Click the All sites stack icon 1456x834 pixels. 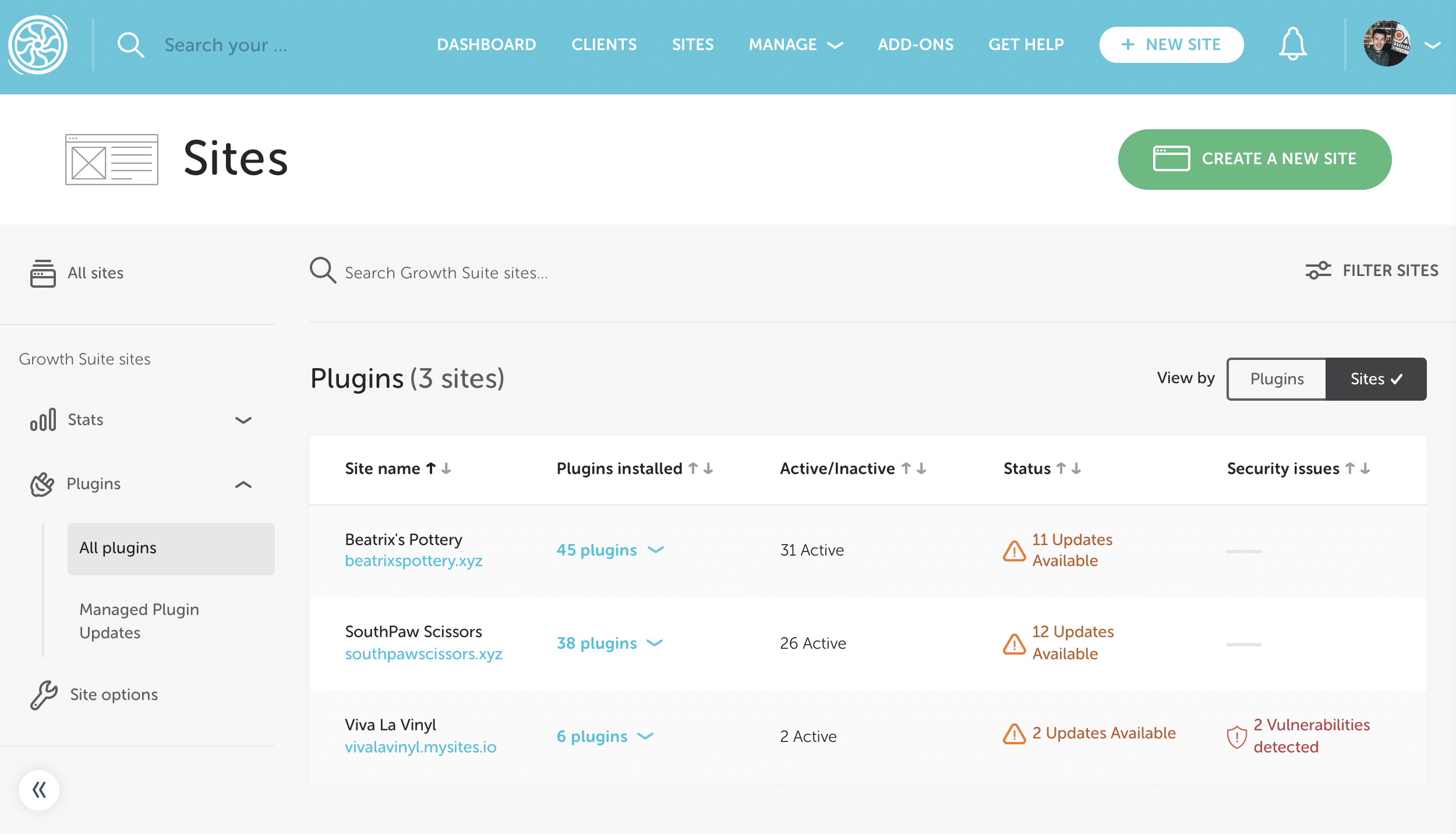pos(43,273)
